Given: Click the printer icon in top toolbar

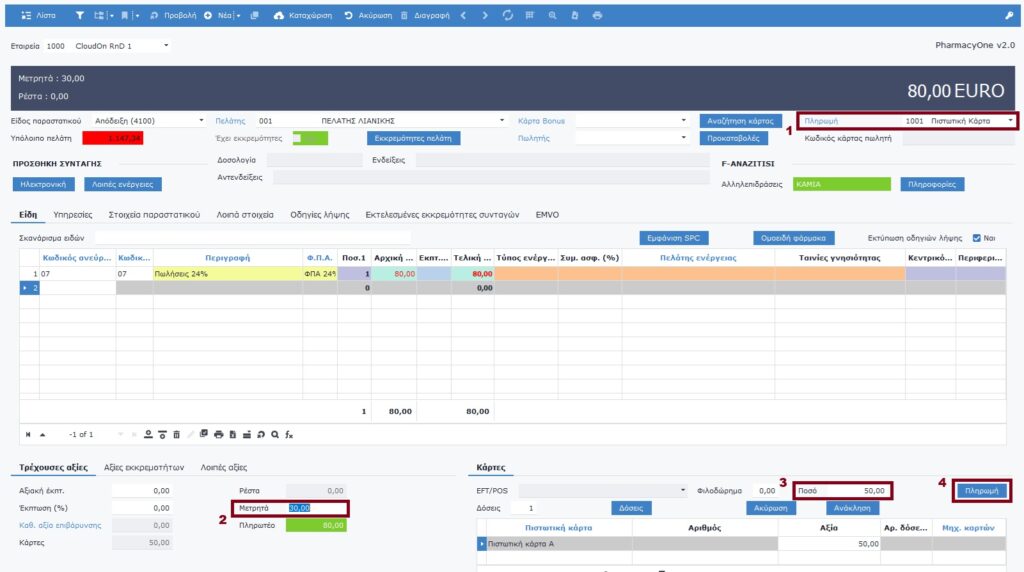Looking at the screenshot, I should click(597, 16).
